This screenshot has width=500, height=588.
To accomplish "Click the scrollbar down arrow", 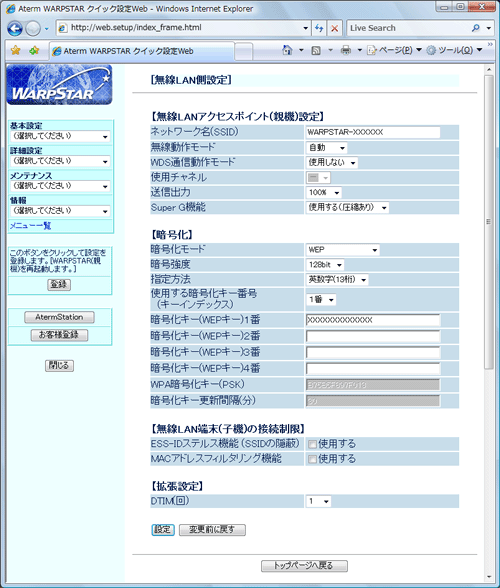I will coord(489,577).
